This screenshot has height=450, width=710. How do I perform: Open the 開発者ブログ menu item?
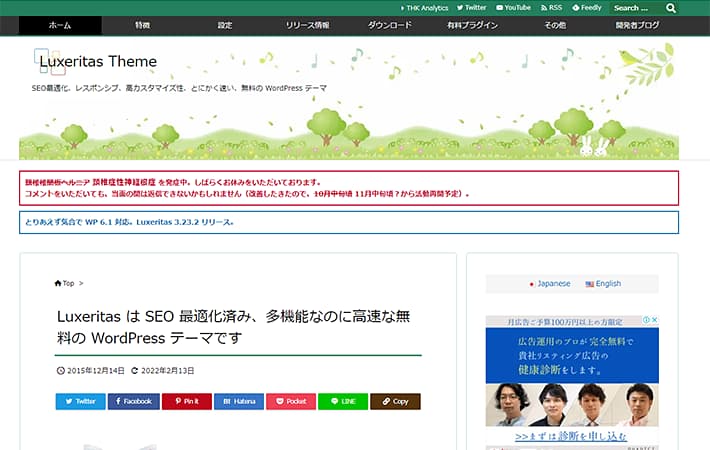[x=637, y=25]
